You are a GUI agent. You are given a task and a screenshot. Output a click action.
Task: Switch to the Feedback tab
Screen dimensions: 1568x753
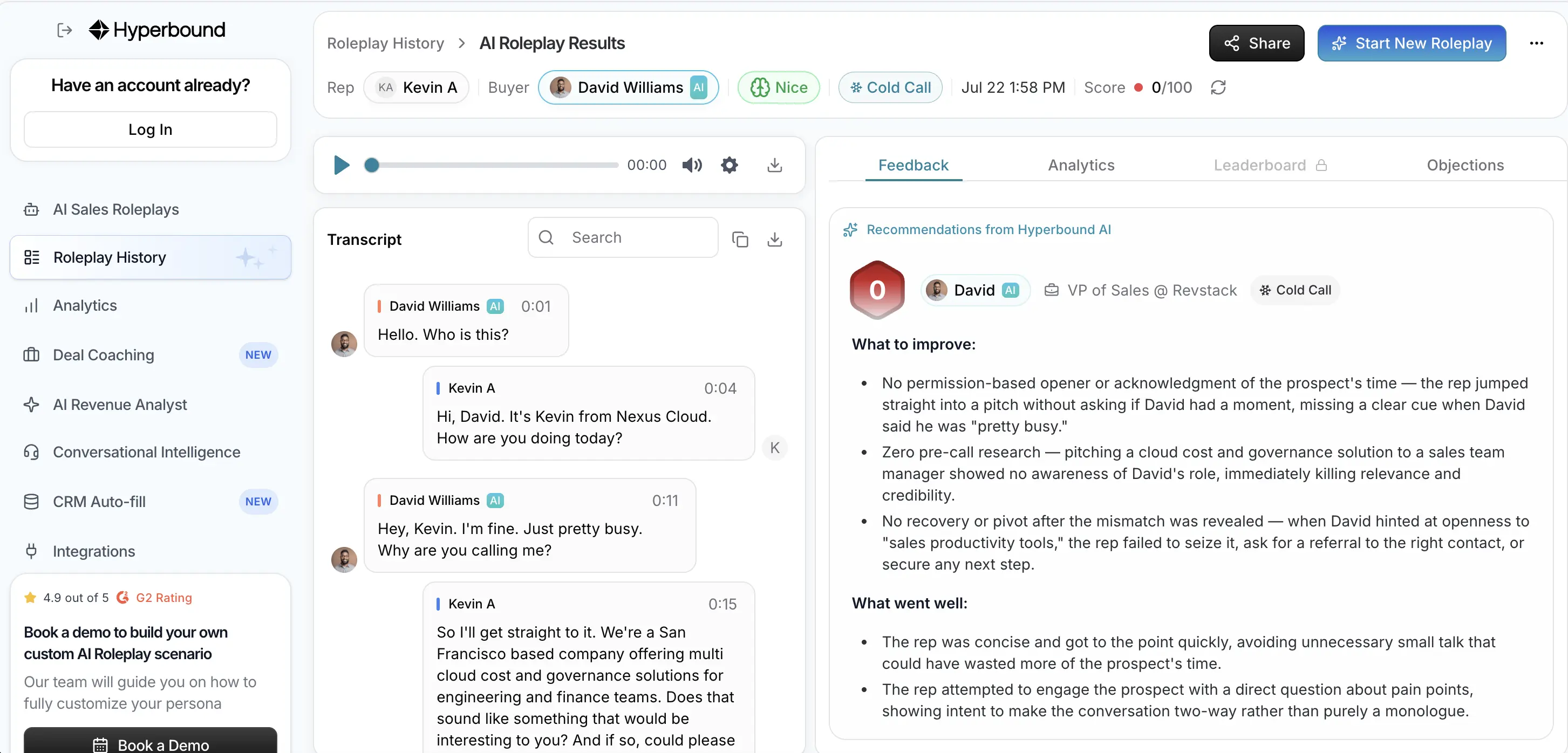tap(913, 165)
